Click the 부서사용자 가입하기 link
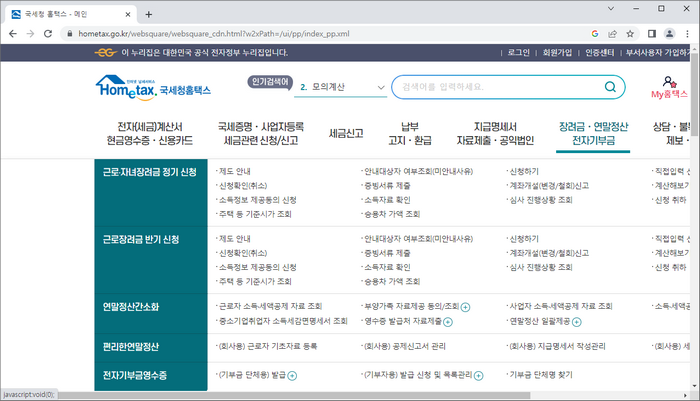Viewport: 700px width, 401px height. pos(658,53)
